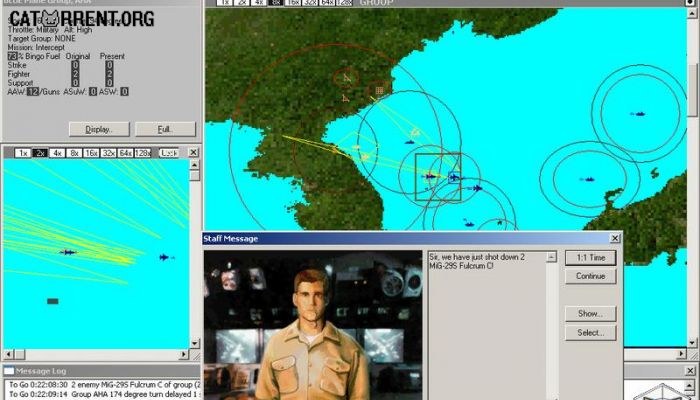Set unit window zoom to 16x

[91, 153]
